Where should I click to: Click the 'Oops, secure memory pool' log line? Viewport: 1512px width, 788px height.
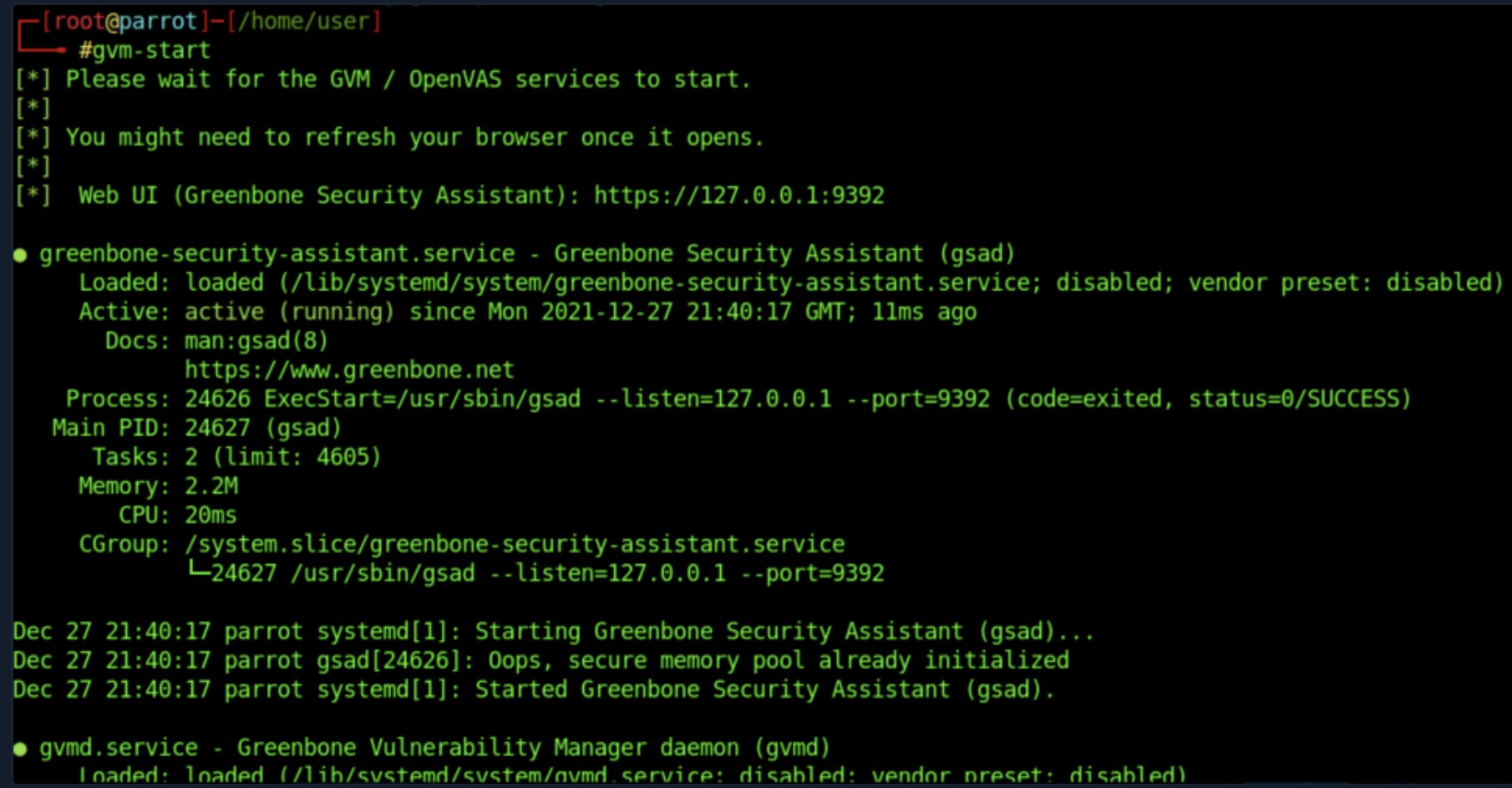(540, 660)
